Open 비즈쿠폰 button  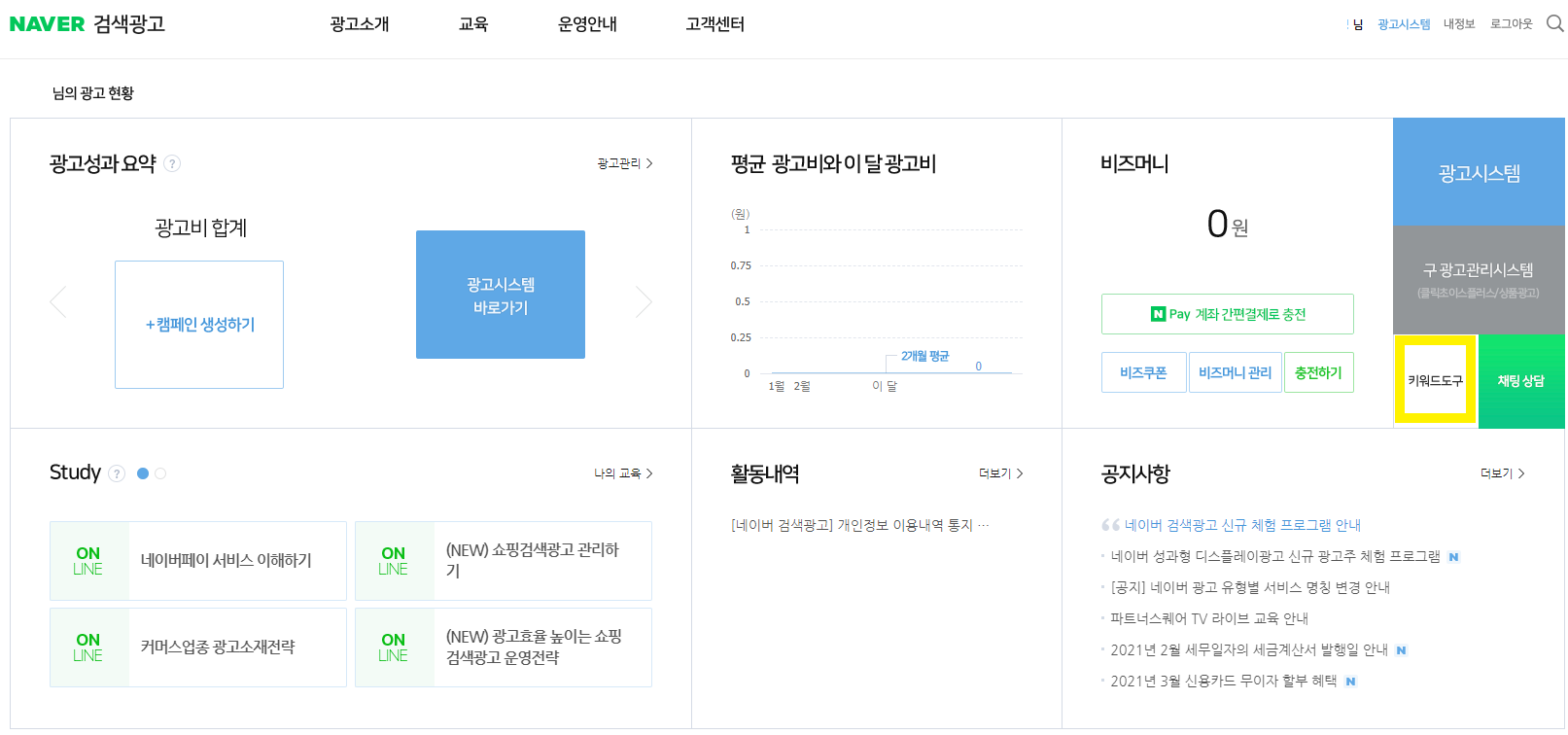(1143, 372)
